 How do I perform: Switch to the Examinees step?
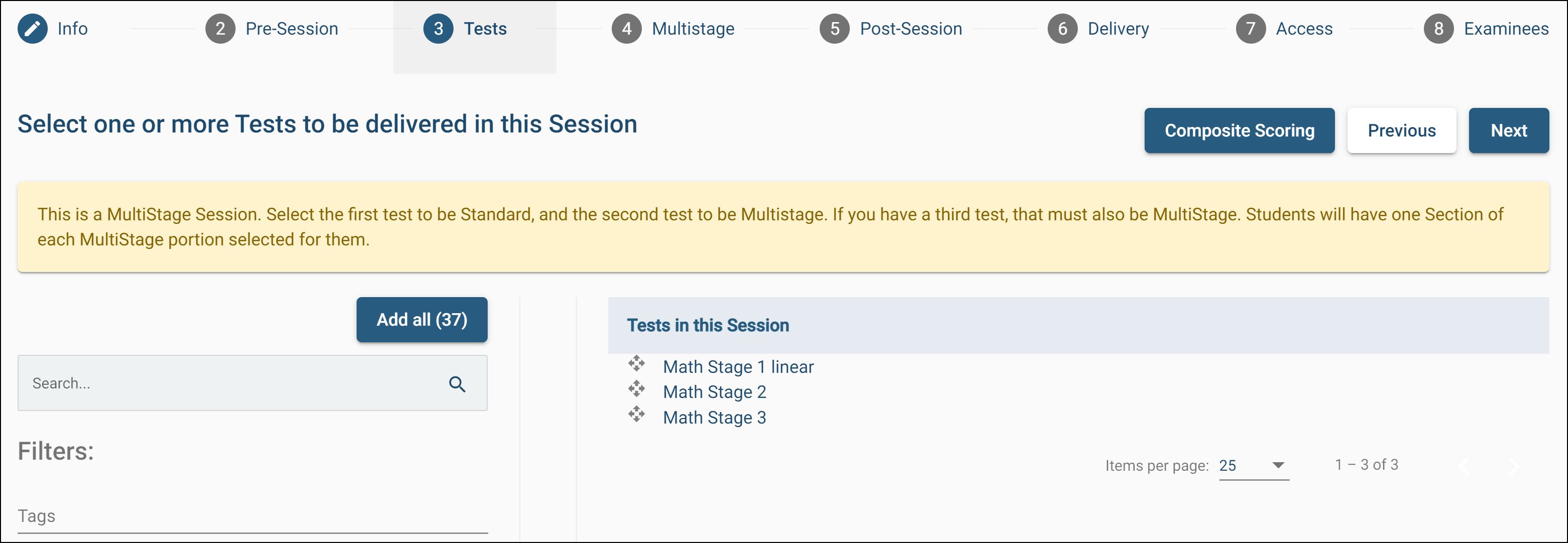pos(1505,29)
